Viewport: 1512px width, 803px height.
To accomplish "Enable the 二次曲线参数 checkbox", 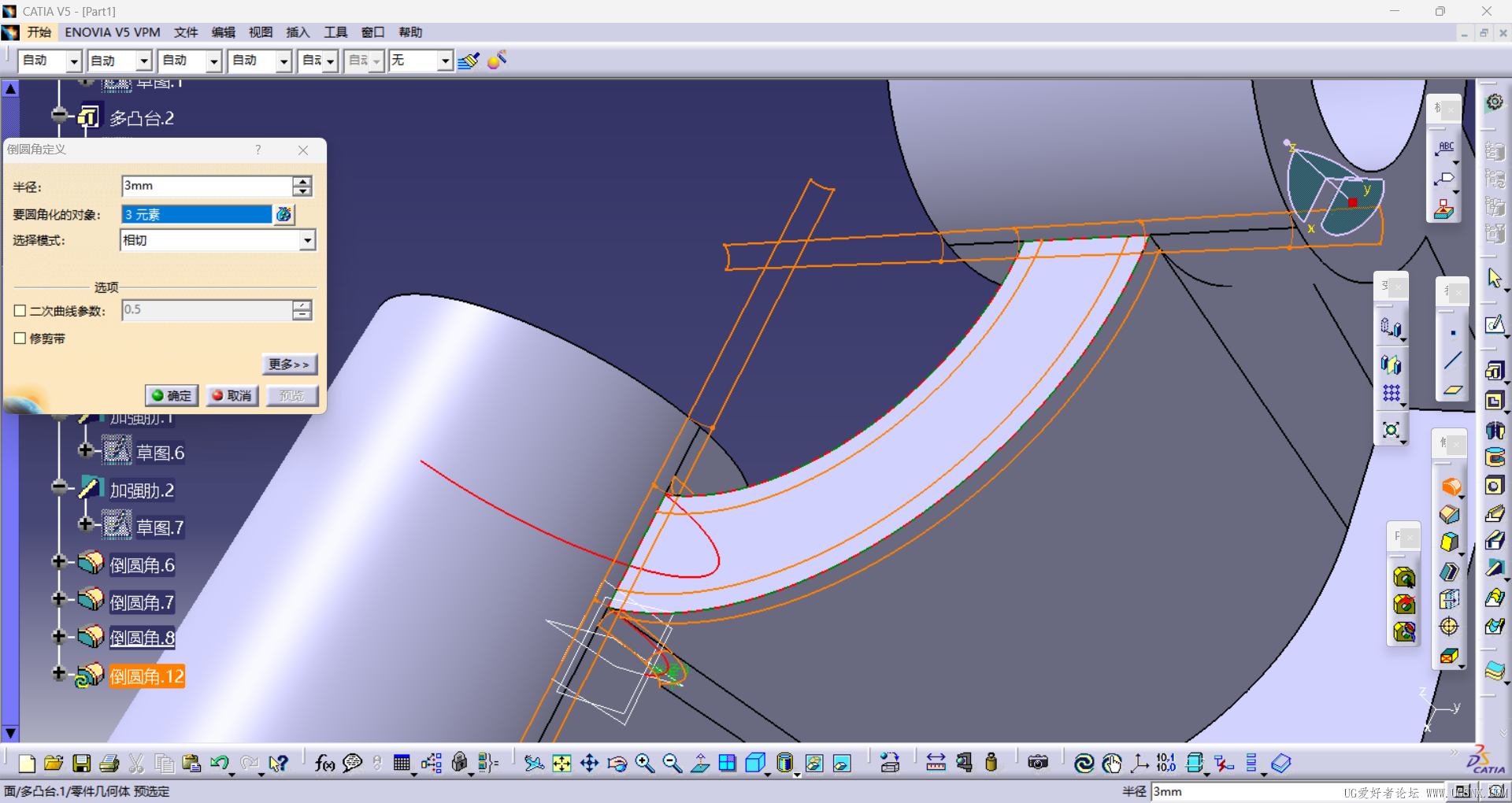I will tap(20, 311).
